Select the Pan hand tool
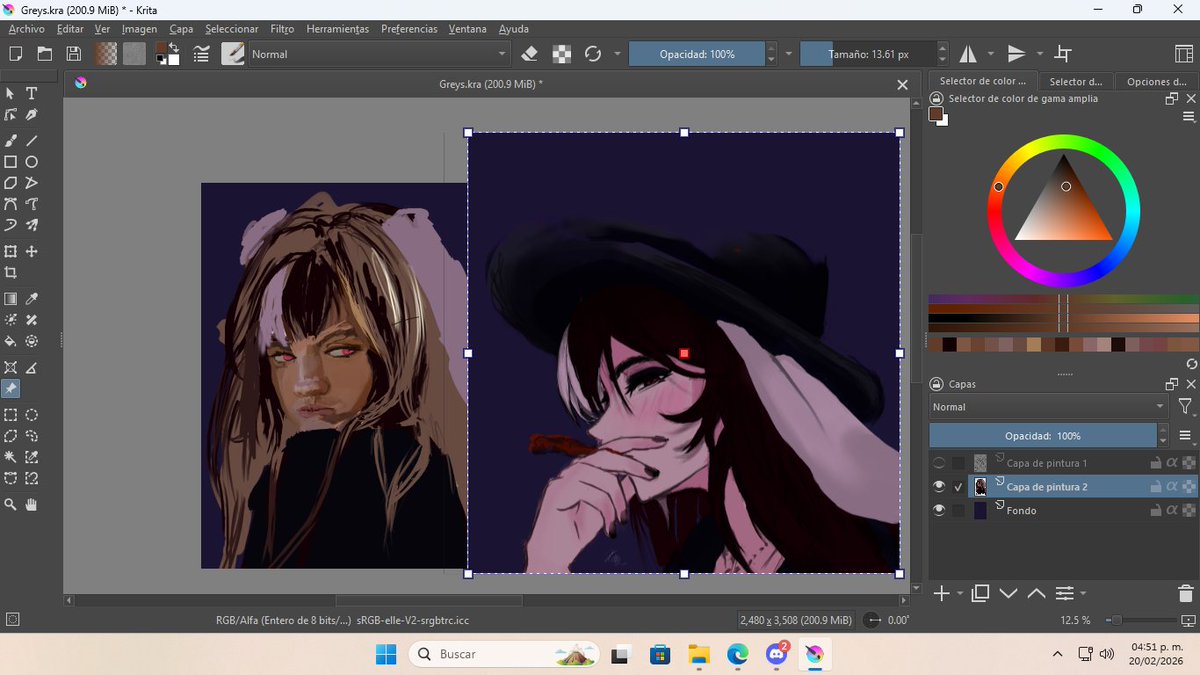Viewport: 1200px width, 675px height. [31, 505]
